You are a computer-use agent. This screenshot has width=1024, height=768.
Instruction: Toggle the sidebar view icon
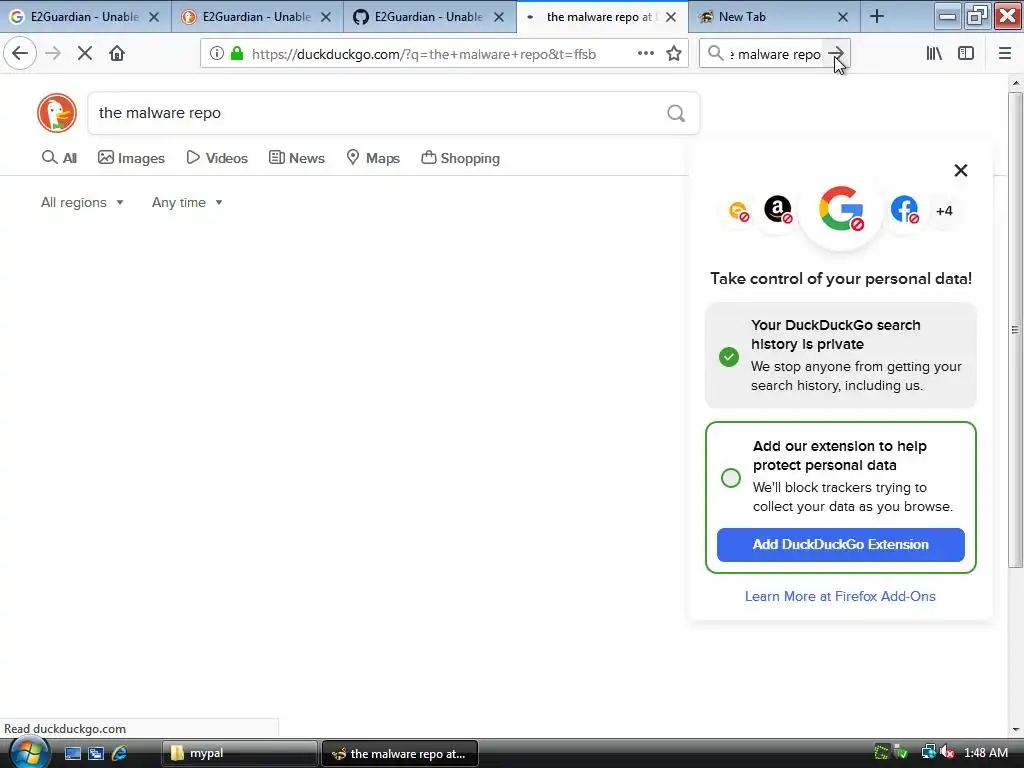tap(966, 54)
